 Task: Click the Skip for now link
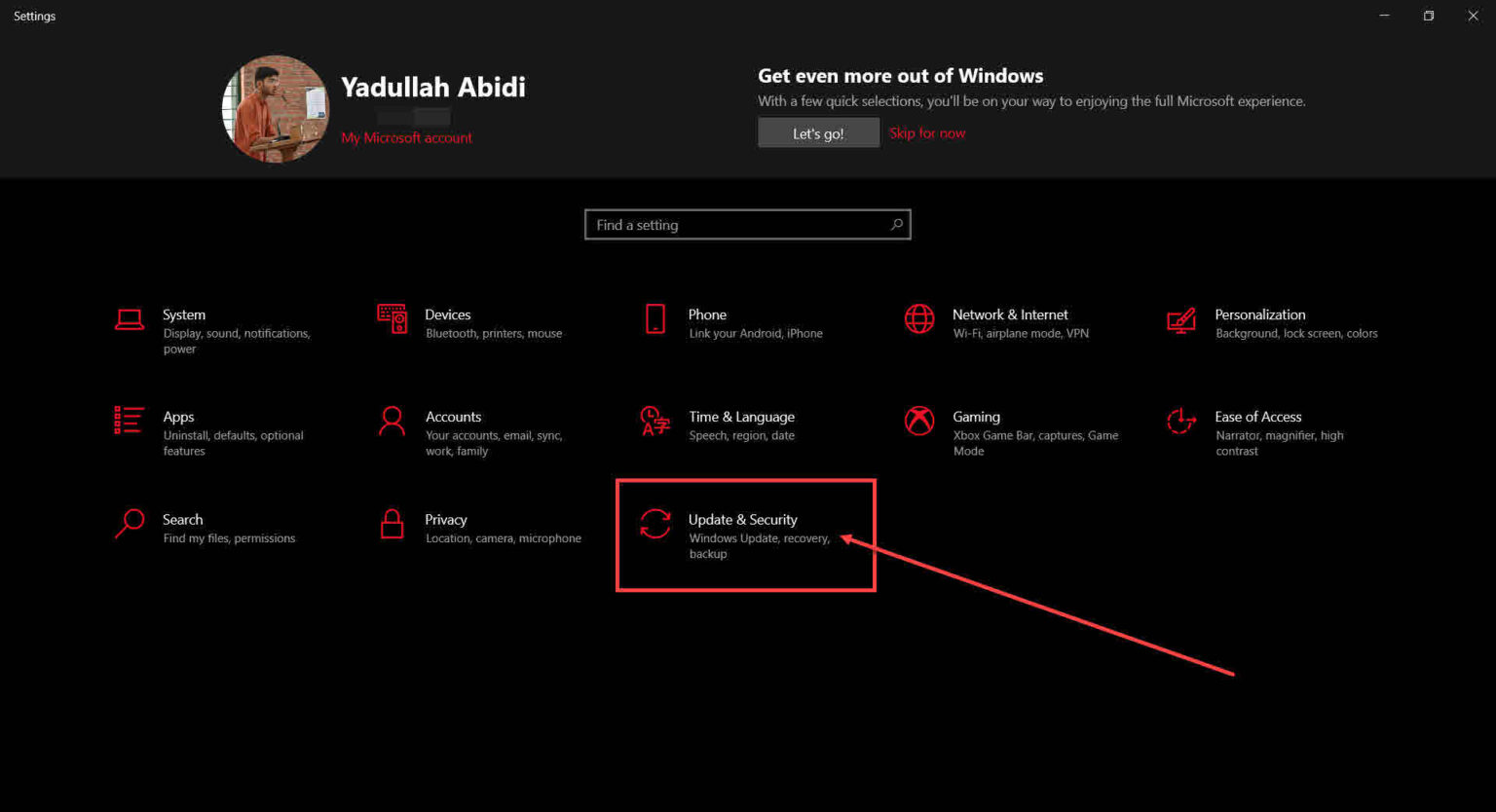[x=927, y=132]
